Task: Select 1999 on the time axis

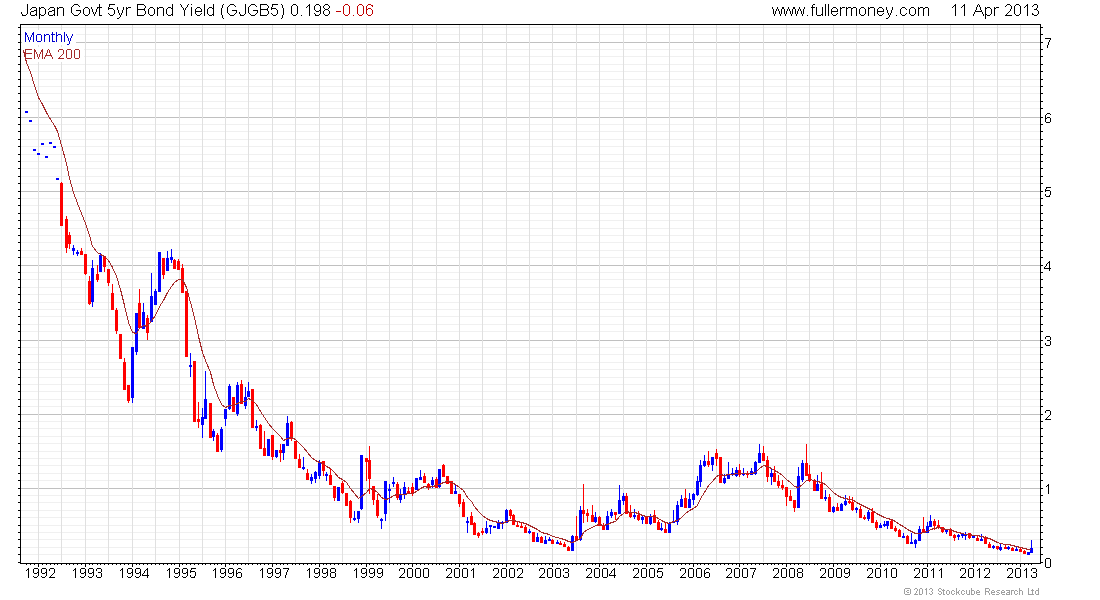Action: click(368, 573)
